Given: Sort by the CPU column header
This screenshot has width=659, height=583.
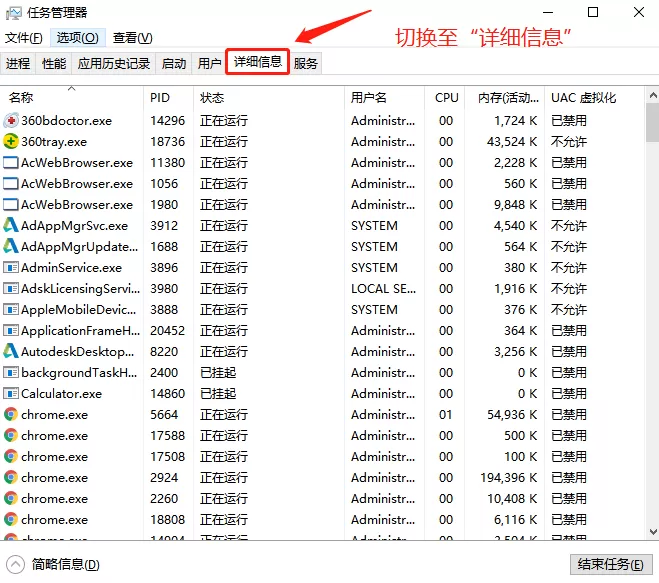Looking at the screenshot, I should pos(445,98).
